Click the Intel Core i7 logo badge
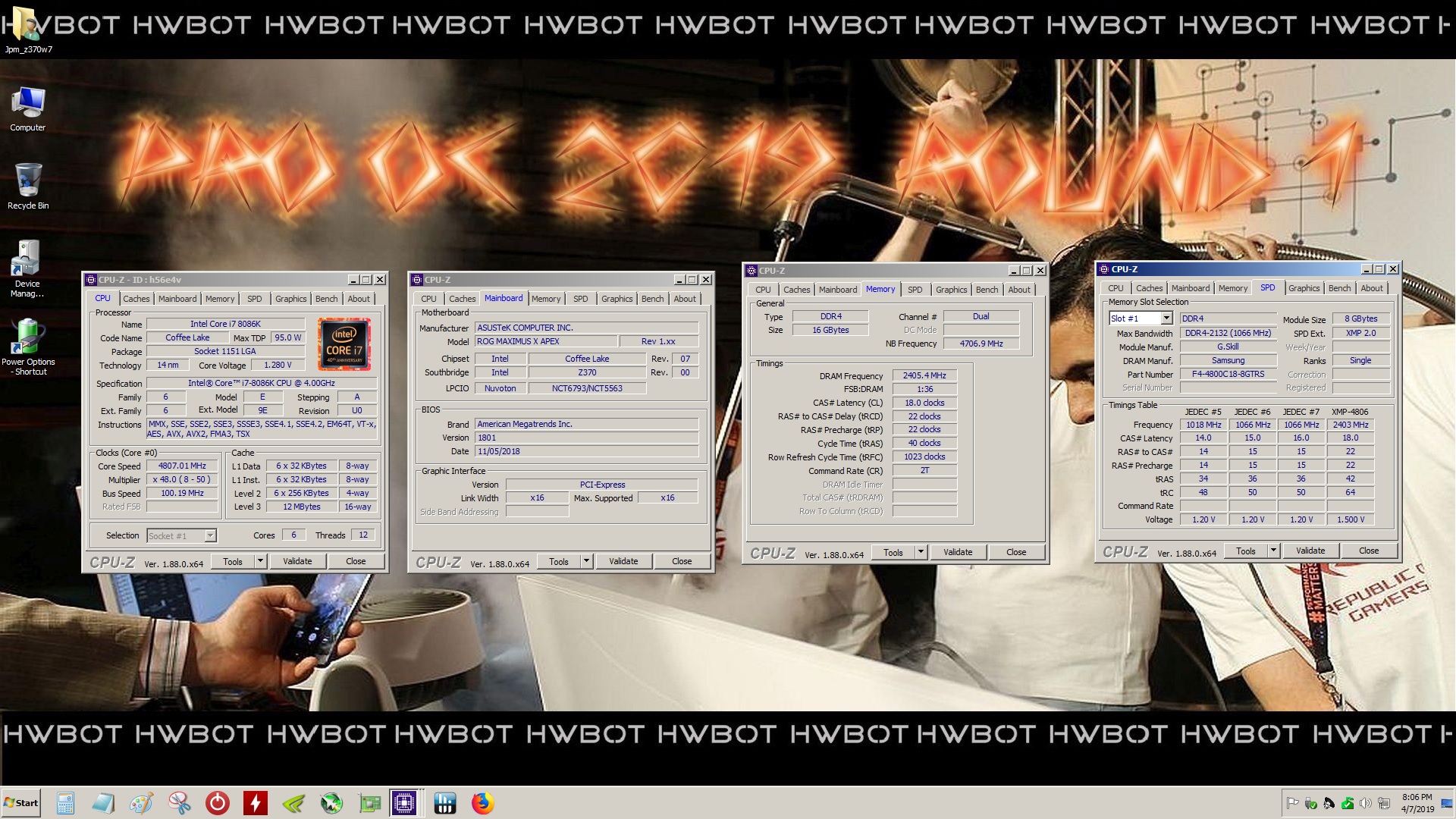 (344, 344)
